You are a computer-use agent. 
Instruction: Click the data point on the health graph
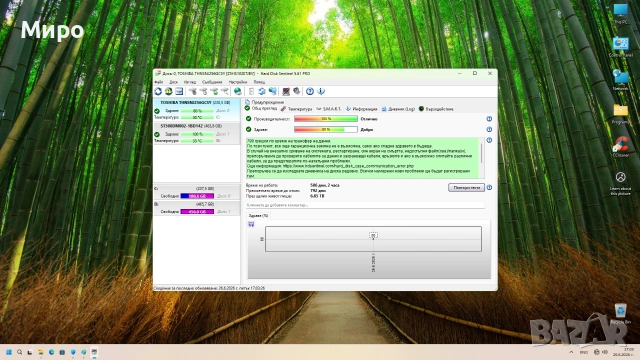pos(373,238)
